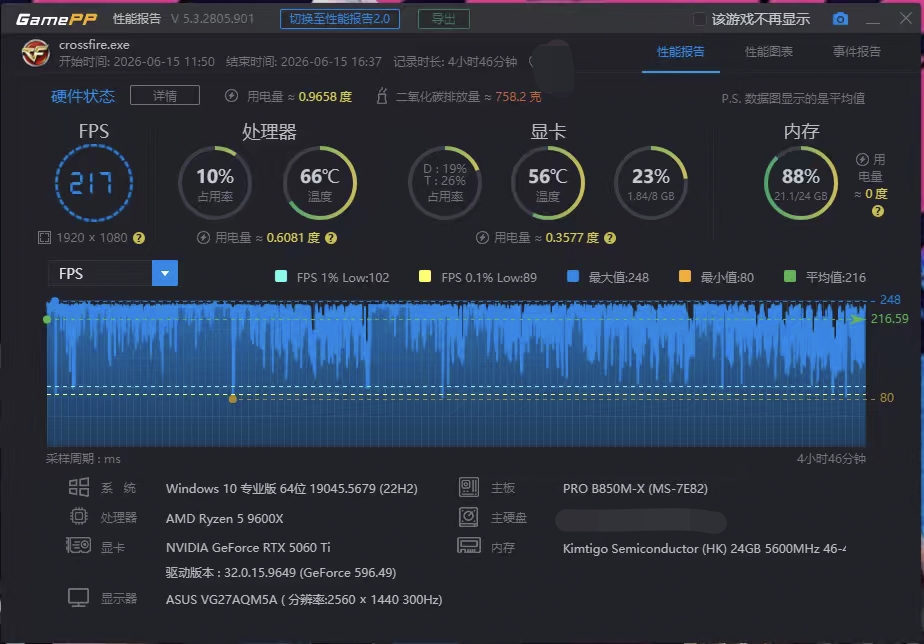Click the GamePP logo
This screenshot has width=924, height=644.
pyautogui.click(x=57, y=19)
